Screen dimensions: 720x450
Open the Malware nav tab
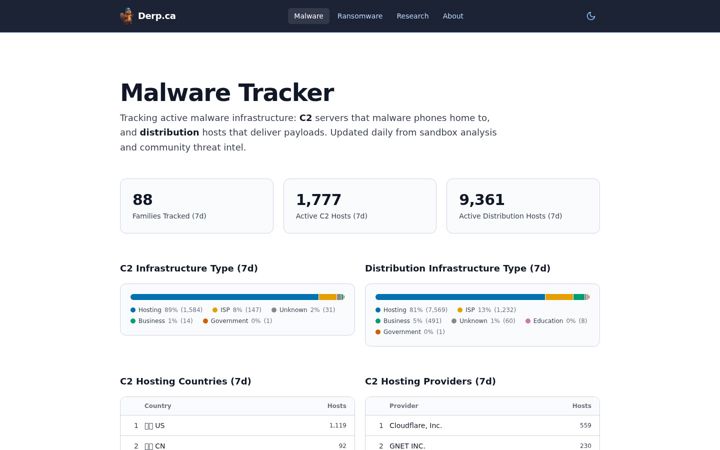pos(309,16)
